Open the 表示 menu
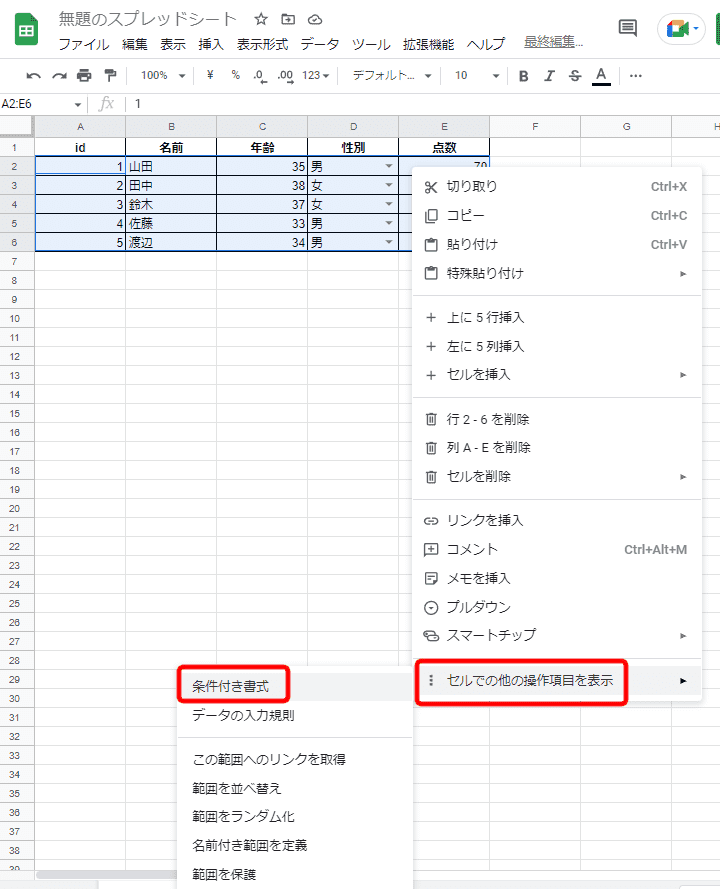 click(173, 44)
